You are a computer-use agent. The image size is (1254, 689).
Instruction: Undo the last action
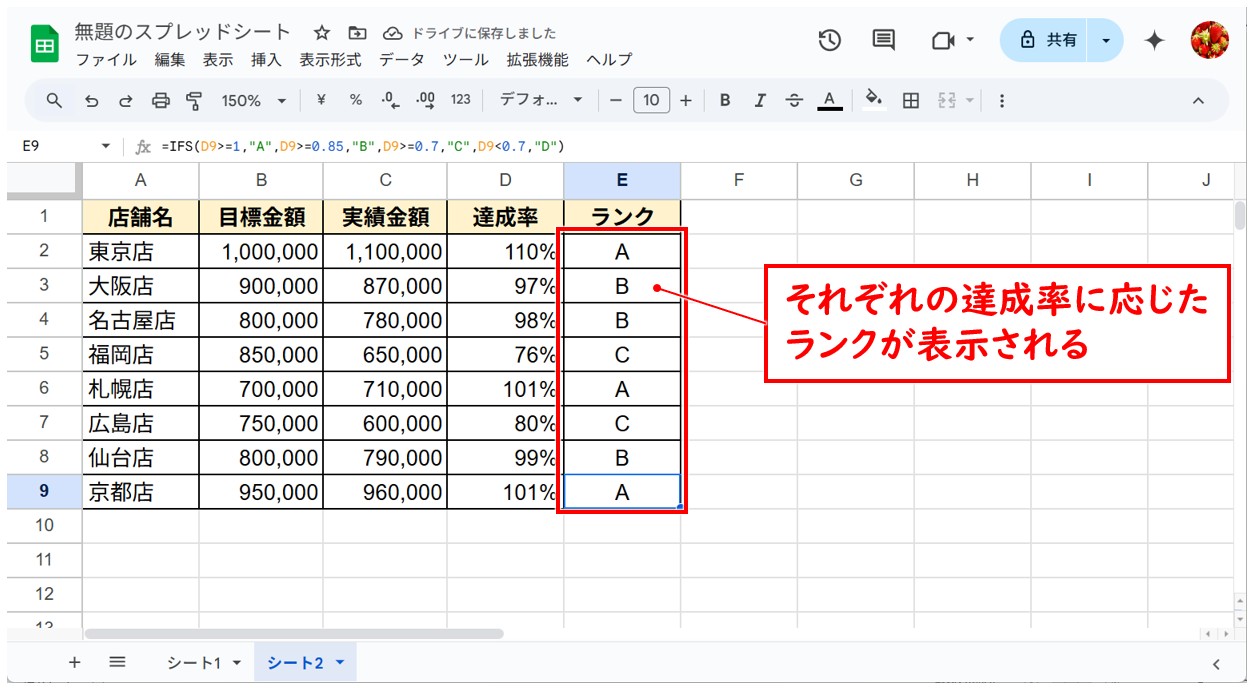coord(91,100)
